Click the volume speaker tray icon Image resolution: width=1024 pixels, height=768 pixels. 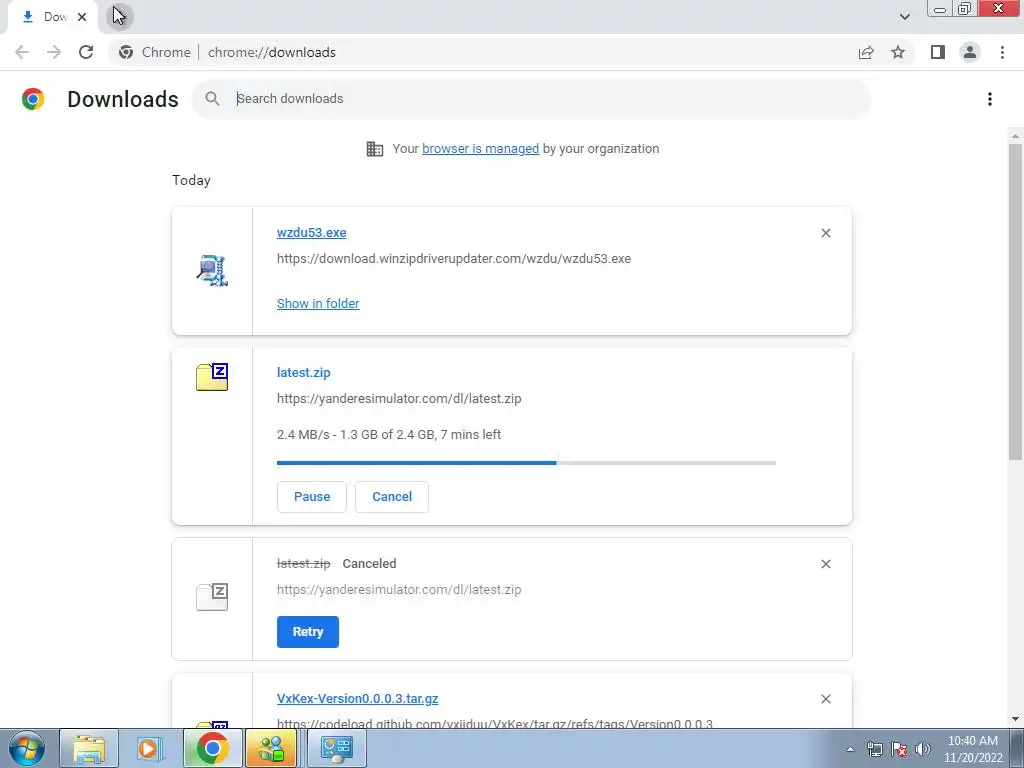(x=923, y=749)
